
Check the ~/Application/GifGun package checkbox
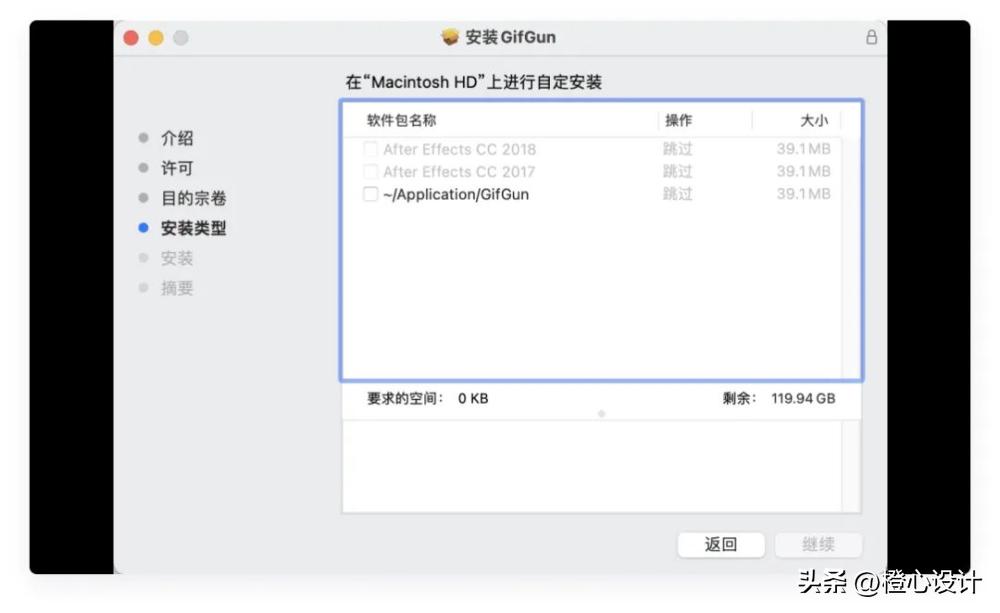pos(371,194)
